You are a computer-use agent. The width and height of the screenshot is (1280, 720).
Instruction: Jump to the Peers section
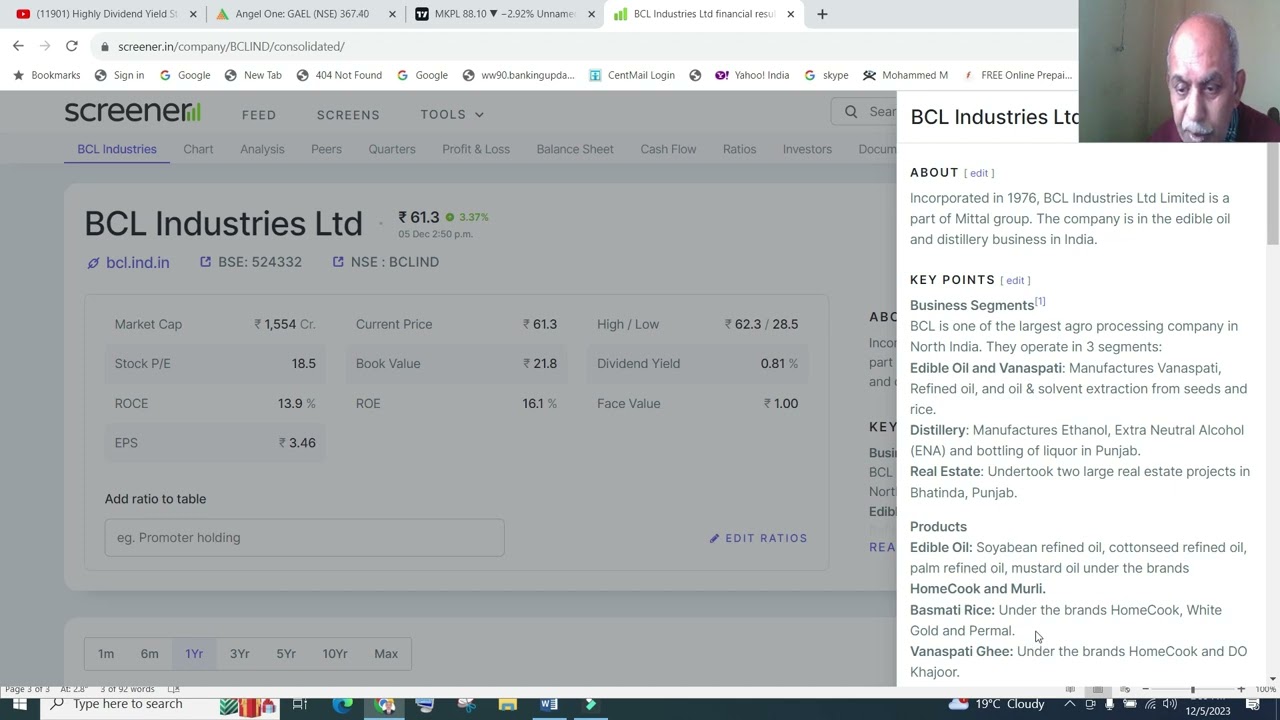[326, 149]
